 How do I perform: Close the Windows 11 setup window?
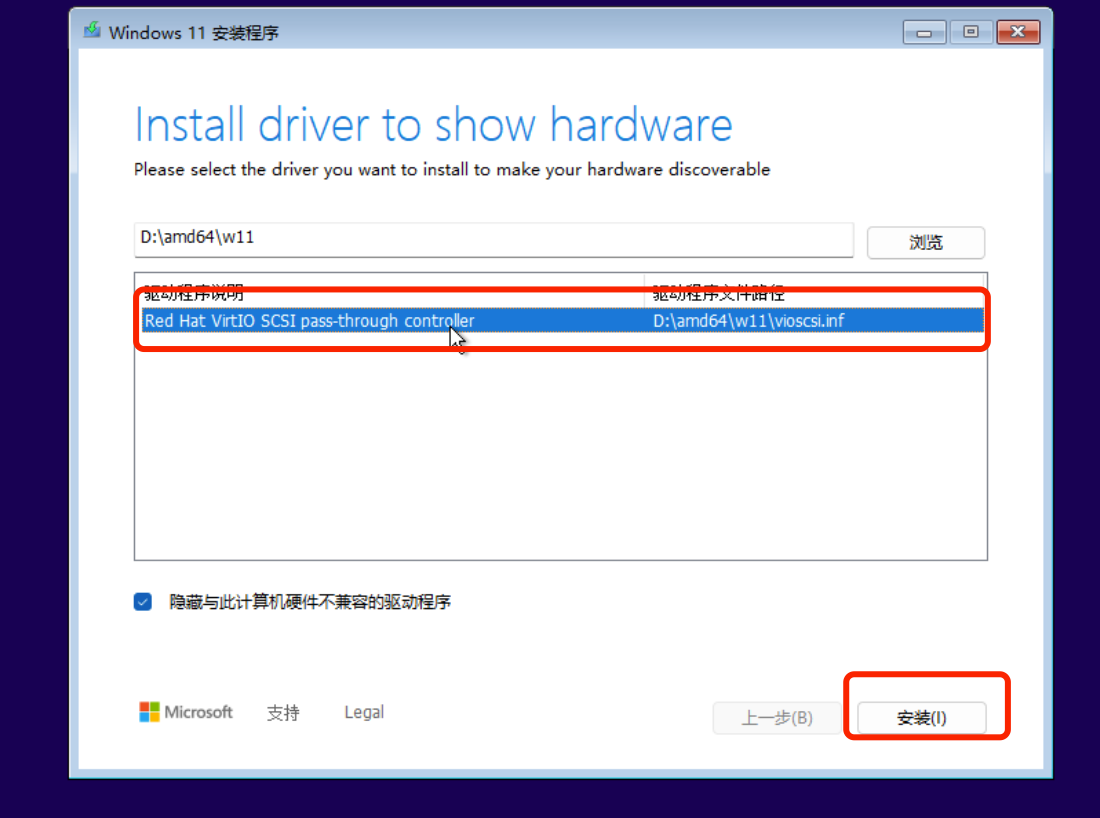[x=1018, y=32]
